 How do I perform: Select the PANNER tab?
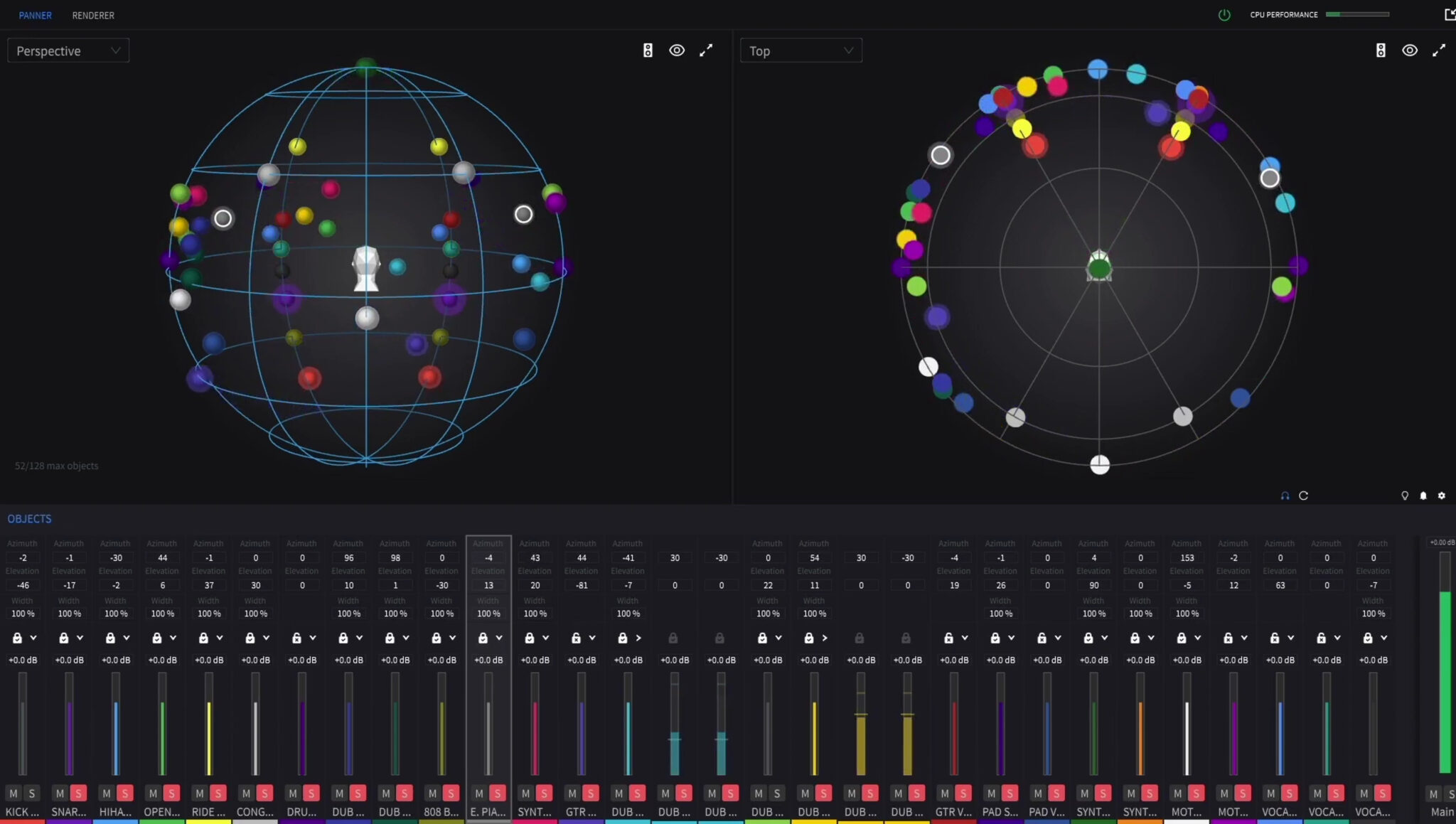35,15
